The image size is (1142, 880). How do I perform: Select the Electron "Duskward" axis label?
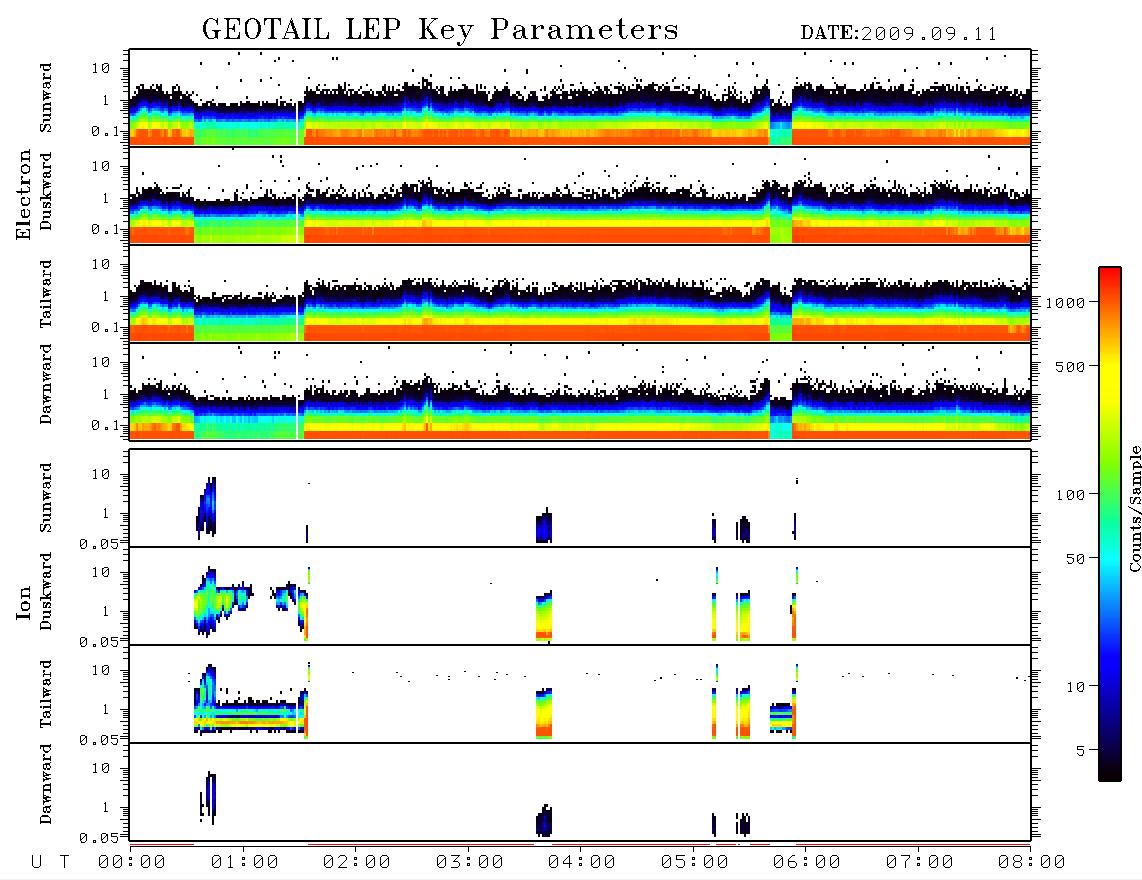tap(46, 191)
